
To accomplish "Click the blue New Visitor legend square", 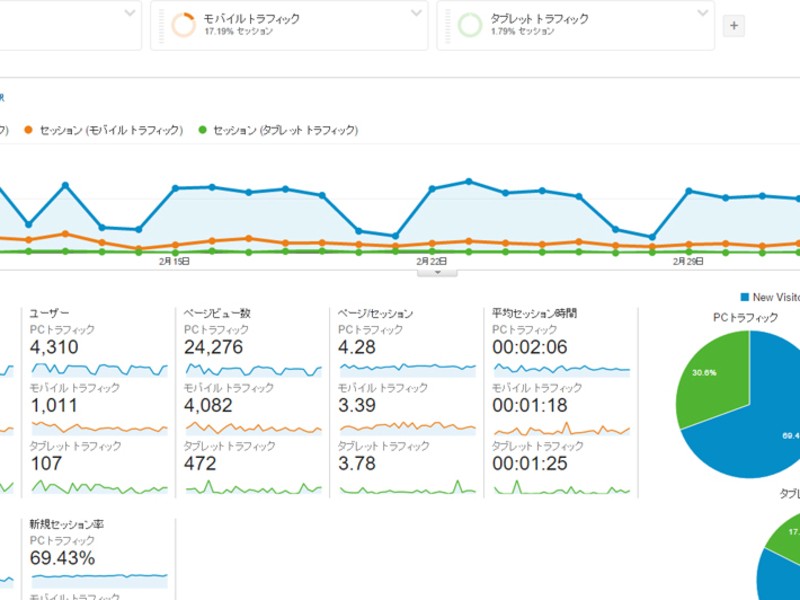I will pyautogui.click(x=744, y=297).
